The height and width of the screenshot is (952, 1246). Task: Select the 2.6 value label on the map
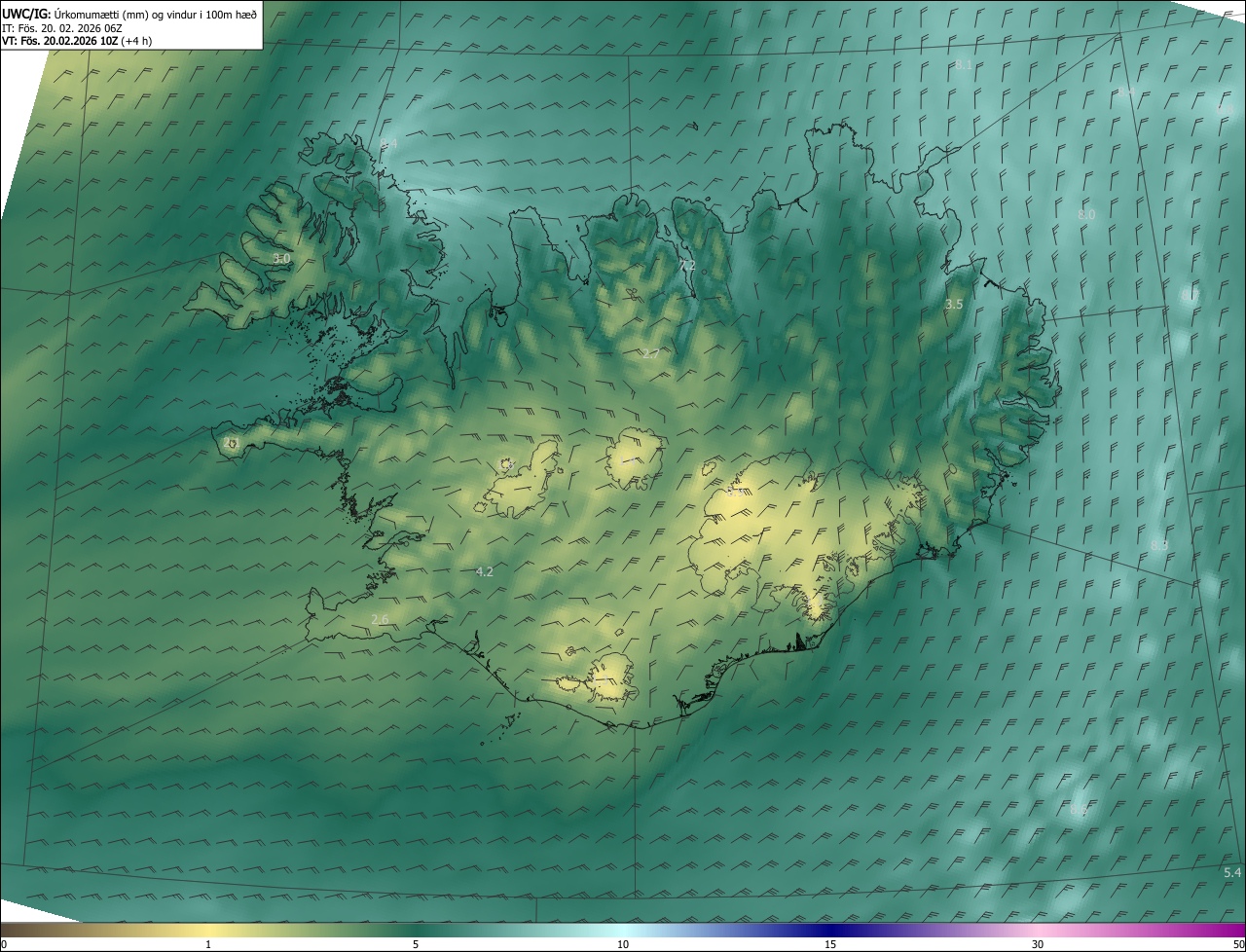point(381,619)
